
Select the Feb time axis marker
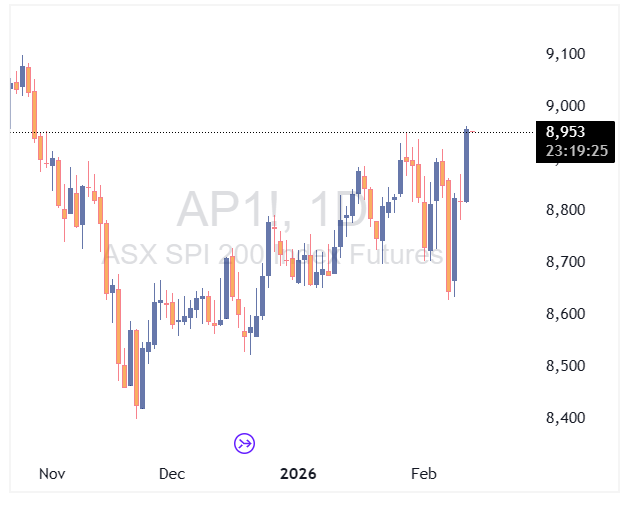[x=424, y=474]
